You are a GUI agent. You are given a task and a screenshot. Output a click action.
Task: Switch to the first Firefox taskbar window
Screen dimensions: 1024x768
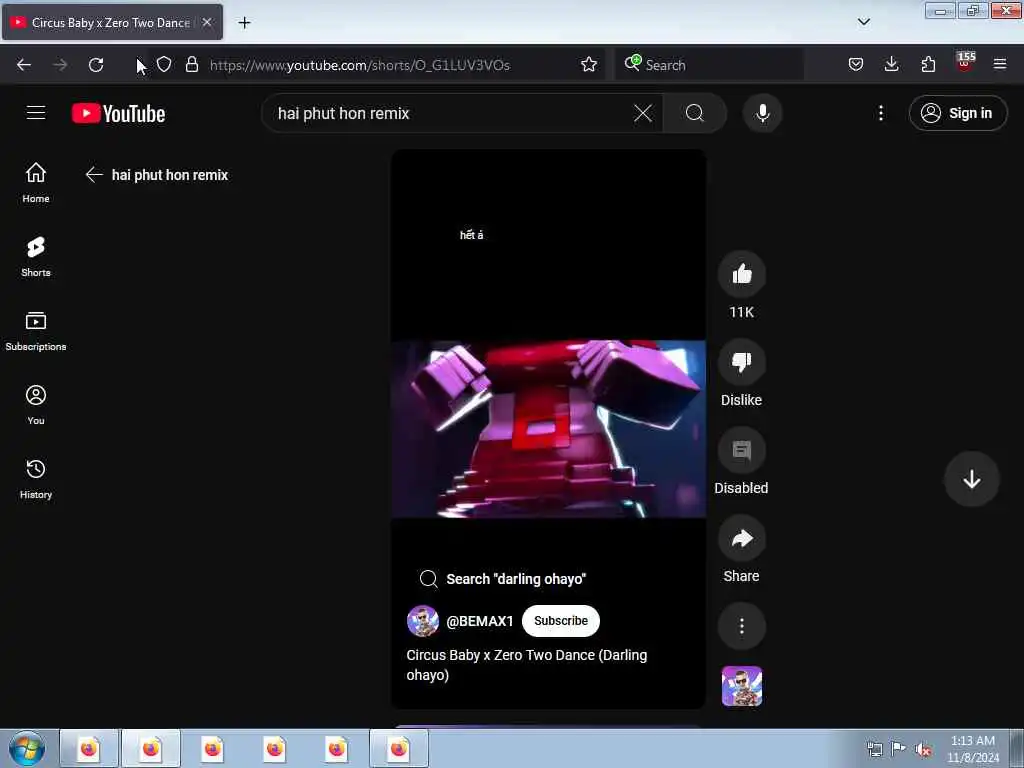[89, 748]
